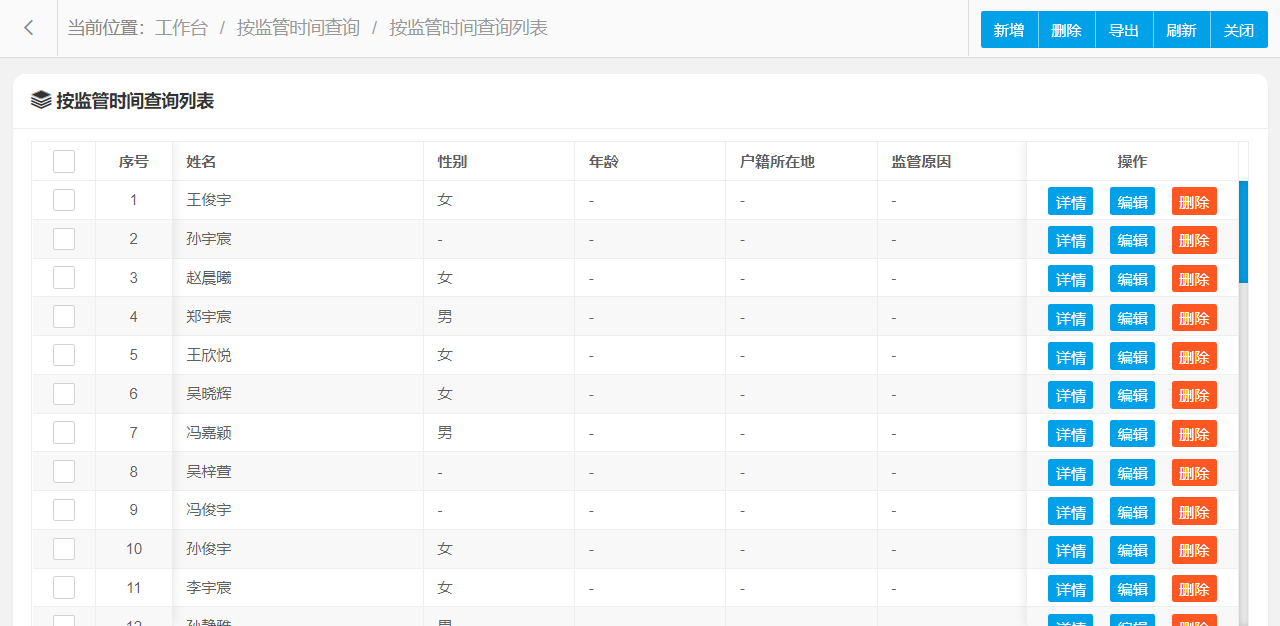Click the blue vertical scrollbar thumb
Viewport: 1280px width, 626px height.
[1243, 232]
